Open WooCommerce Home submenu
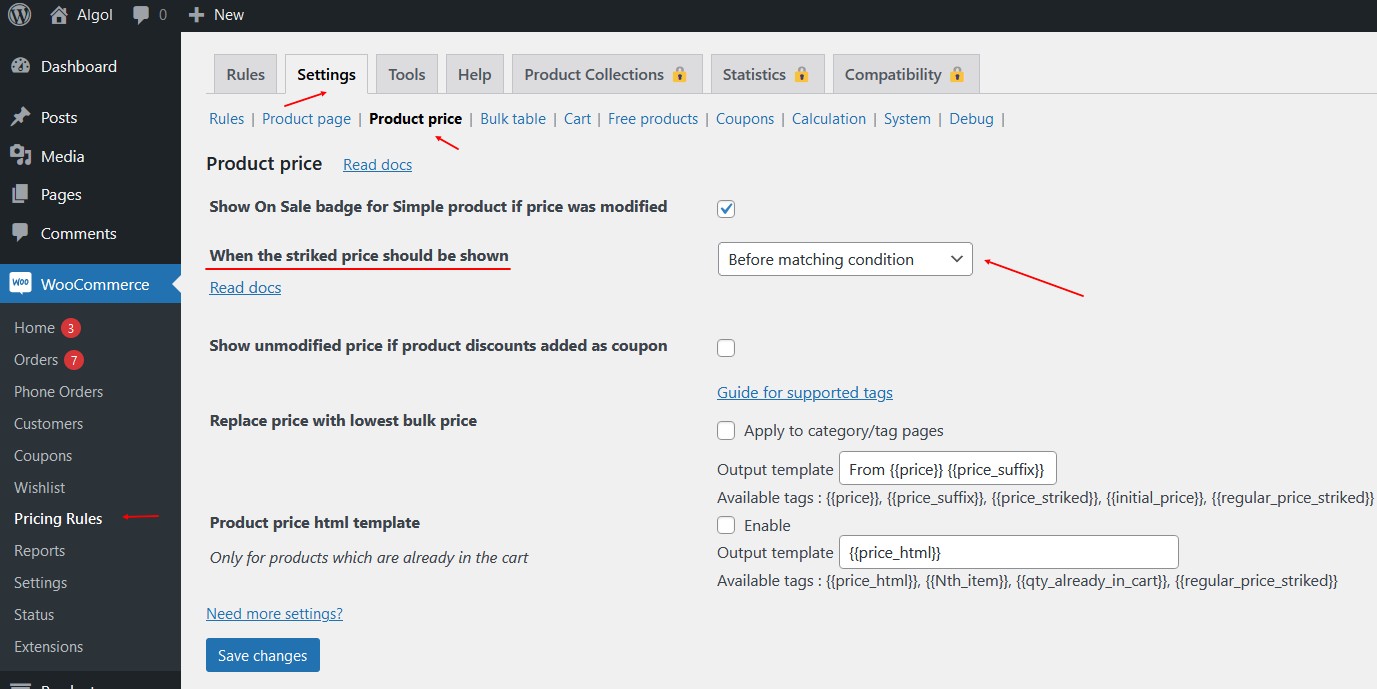Viewport: 1377px width, 689px height. (34, 328)
